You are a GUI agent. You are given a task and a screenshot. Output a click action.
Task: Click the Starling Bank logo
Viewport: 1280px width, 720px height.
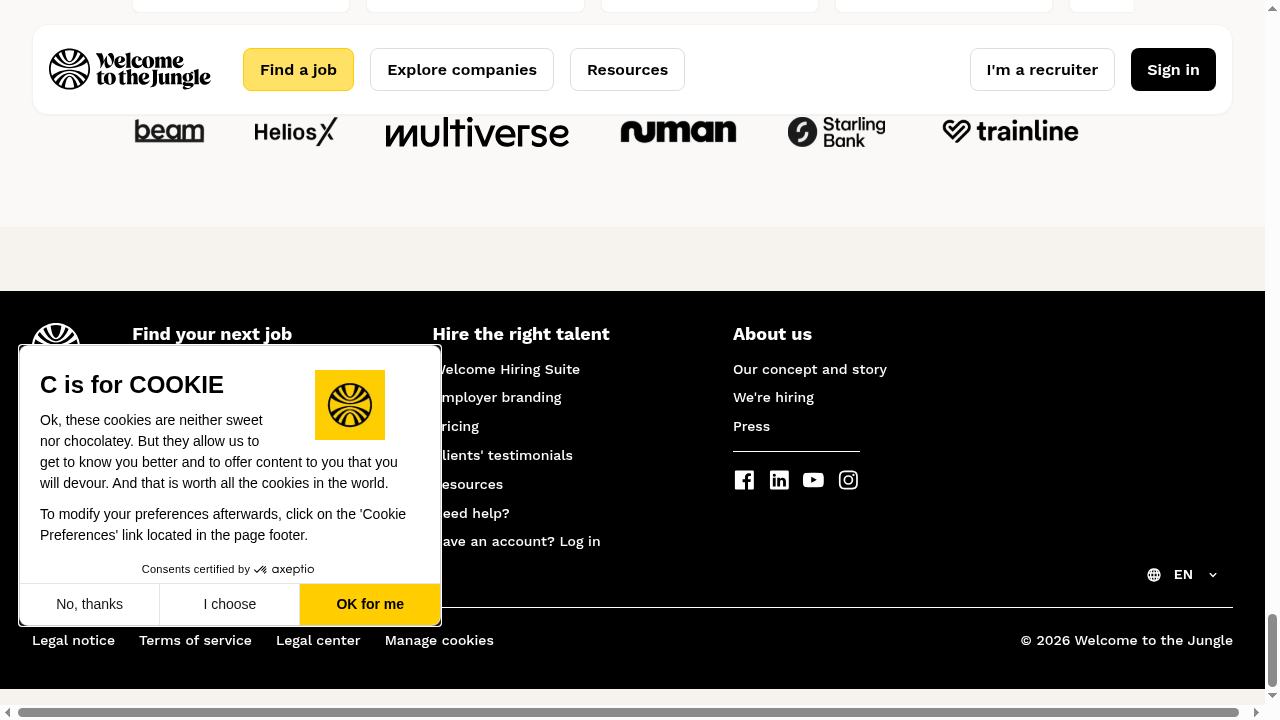(836, 132)
